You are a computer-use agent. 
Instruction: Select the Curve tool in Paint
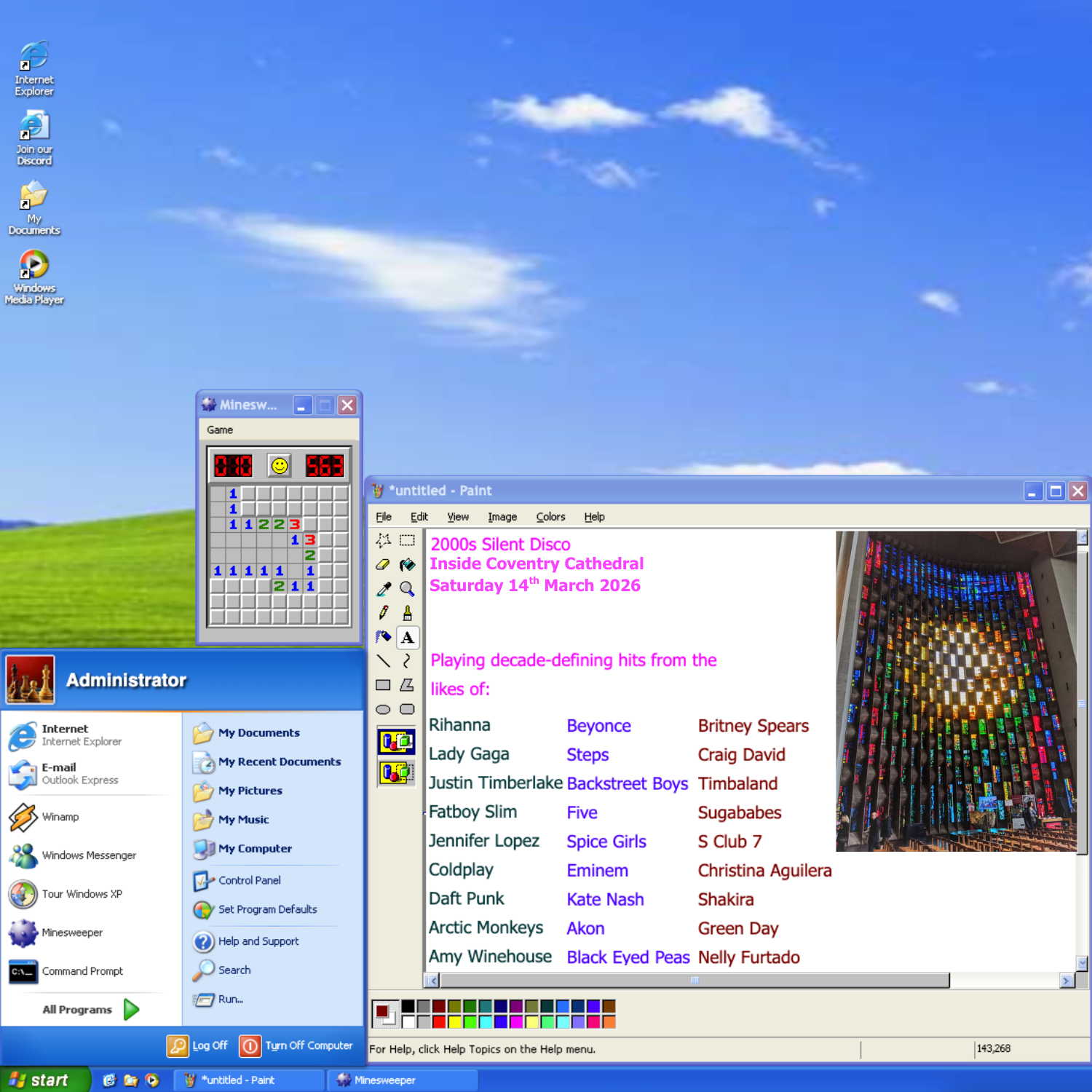[408, 661]
